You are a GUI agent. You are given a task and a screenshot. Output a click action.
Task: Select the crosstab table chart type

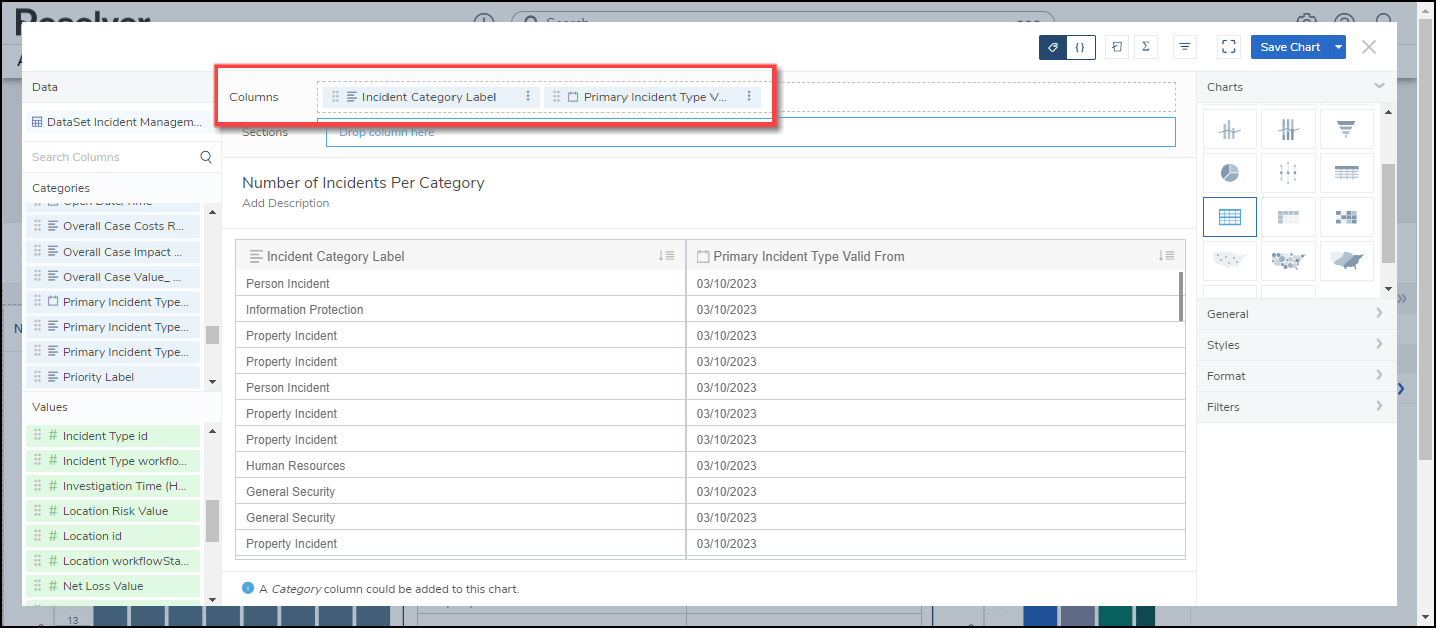[x=1288, y=217]
